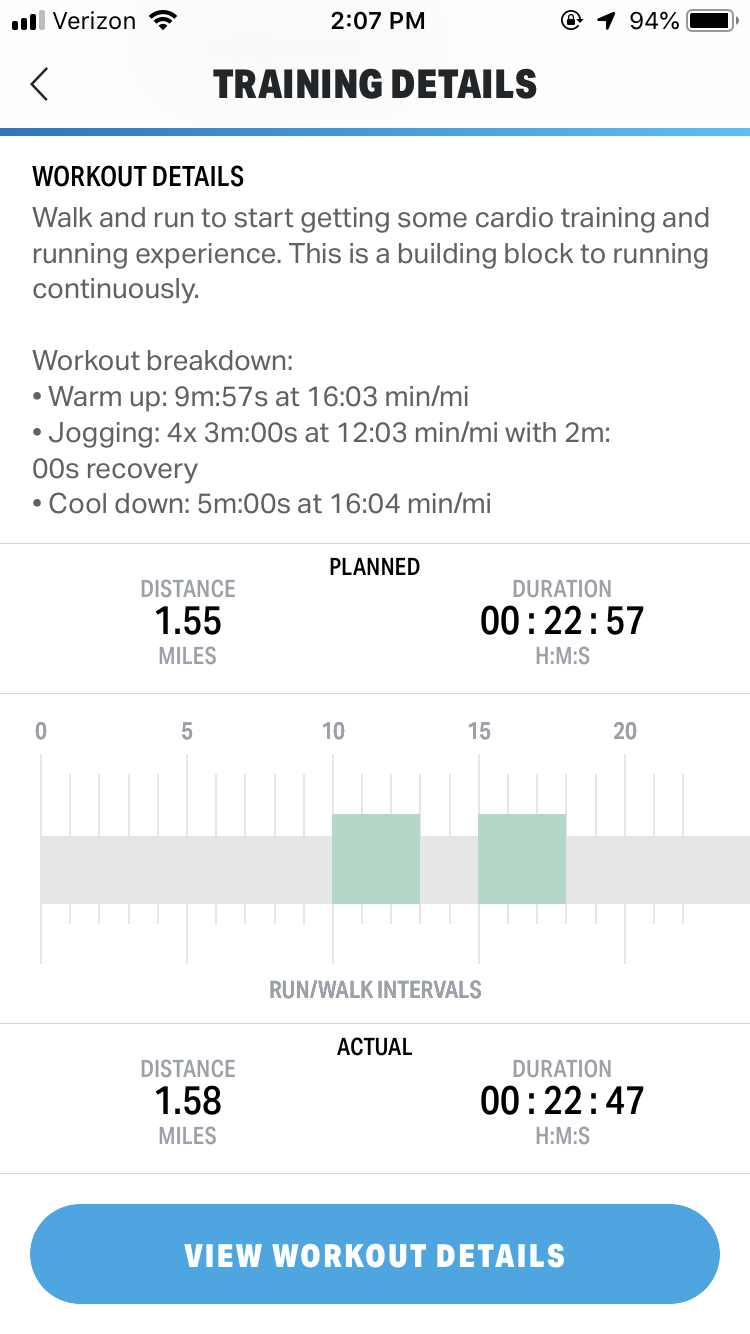
Task: Tap the rotation lock status icon
Action: (571, 20)
